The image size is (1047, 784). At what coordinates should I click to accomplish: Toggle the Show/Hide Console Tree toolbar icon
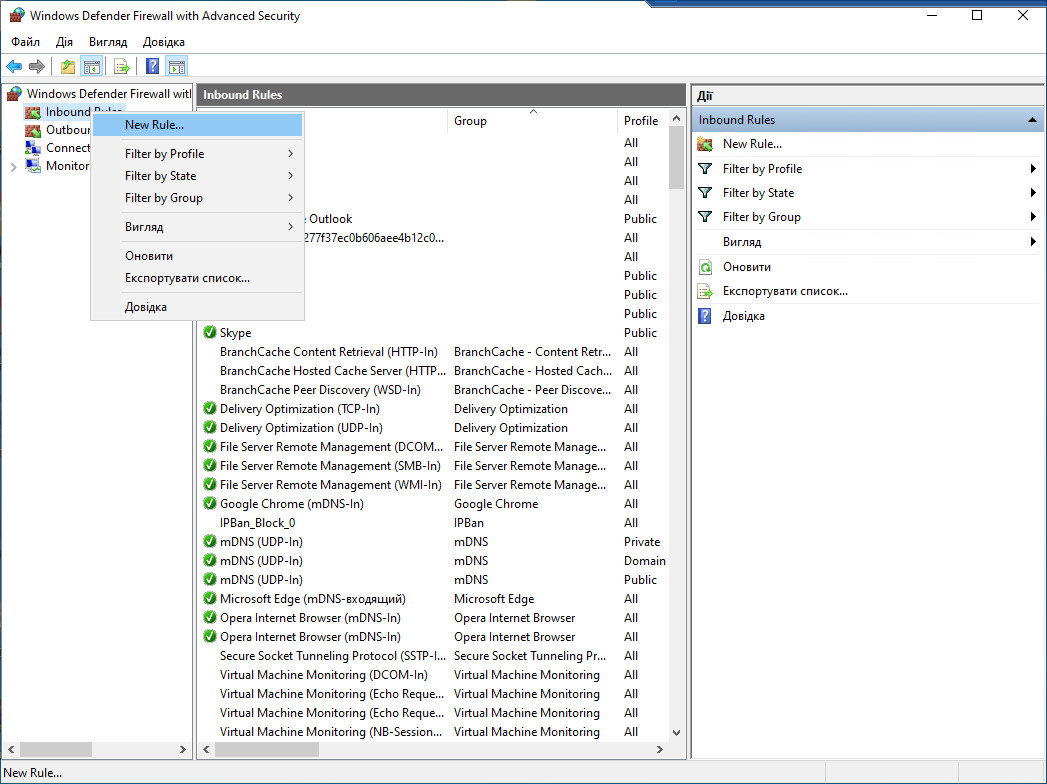pos(91,66)
